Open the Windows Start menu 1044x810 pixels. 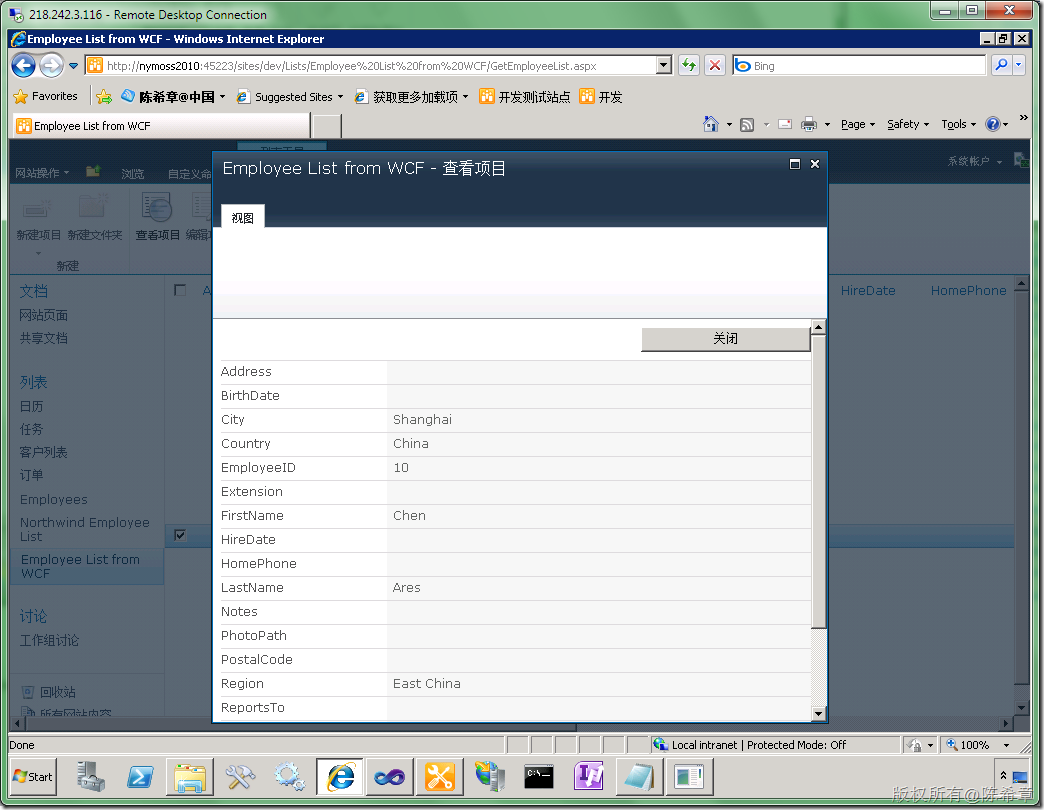coord(33,777)
